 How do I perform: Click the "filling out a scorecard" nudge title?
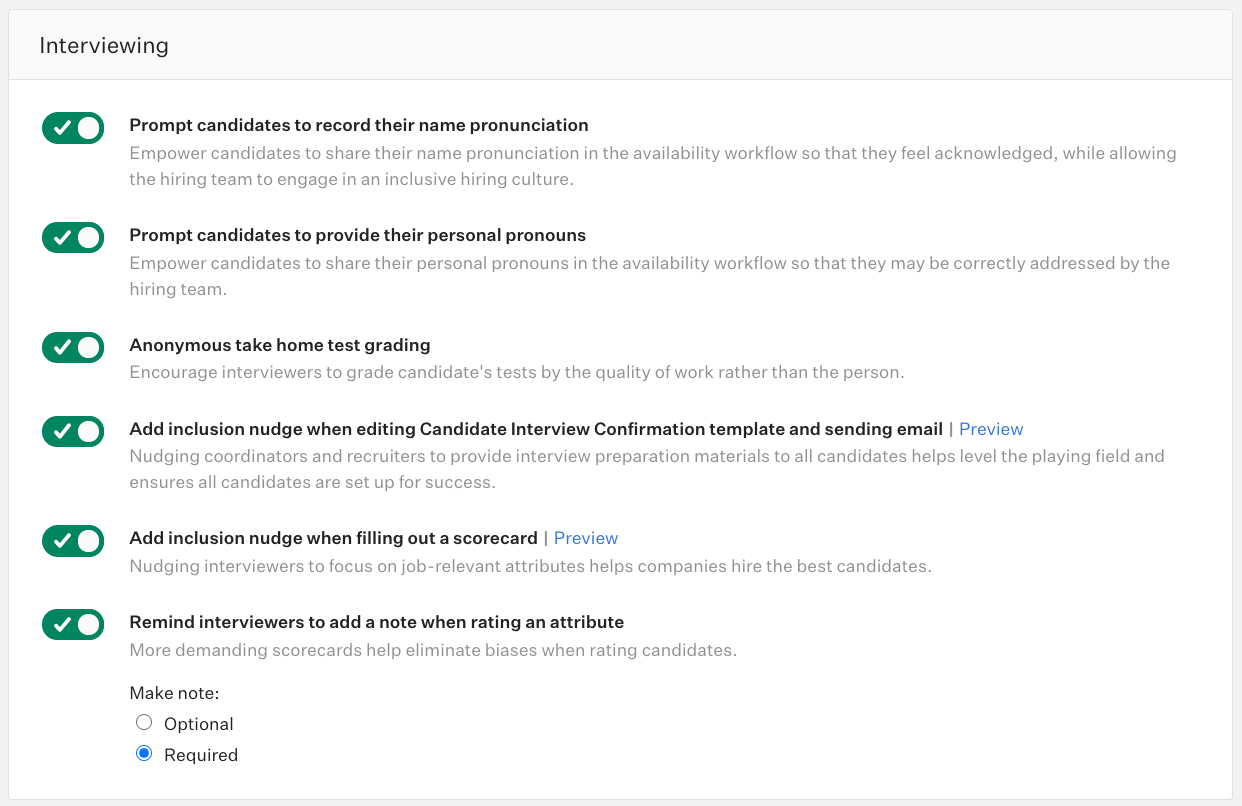(333, 538)
